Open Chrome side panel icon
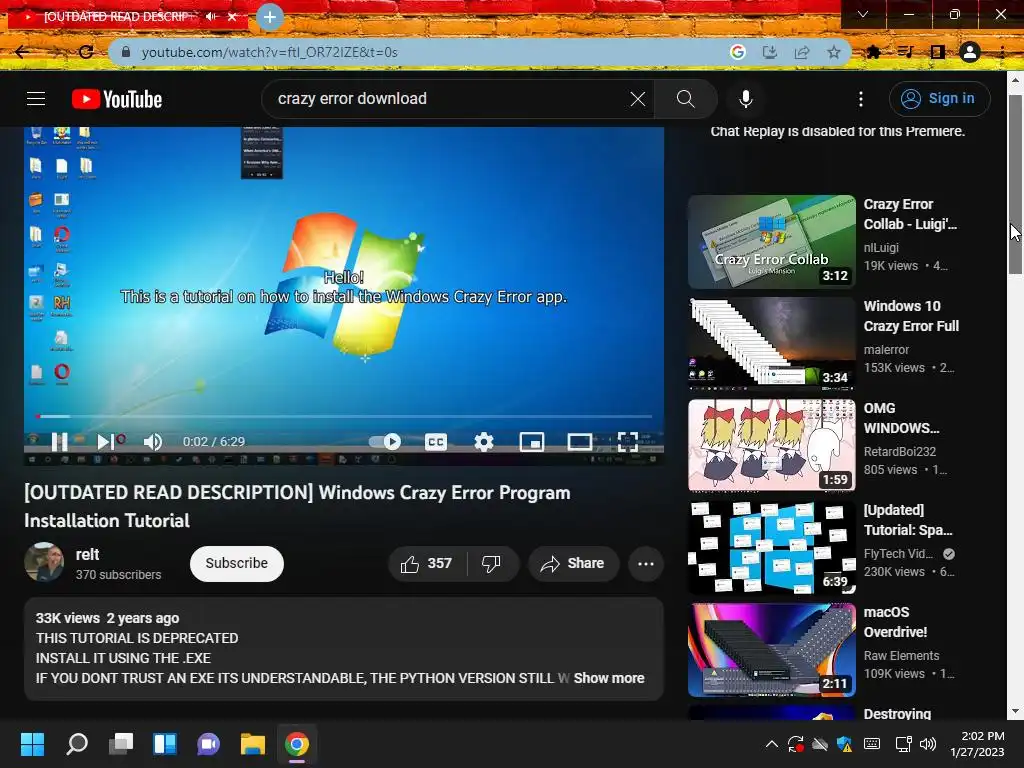The height and width of the screenshot is (768, 1024). click(938, 52)
